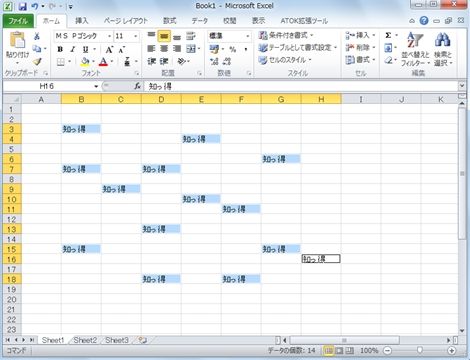Image resolution: width=470 pixels, height=360 pixels.
Task: Select cell H16 containing 知っ得
Action: (321, 259)
